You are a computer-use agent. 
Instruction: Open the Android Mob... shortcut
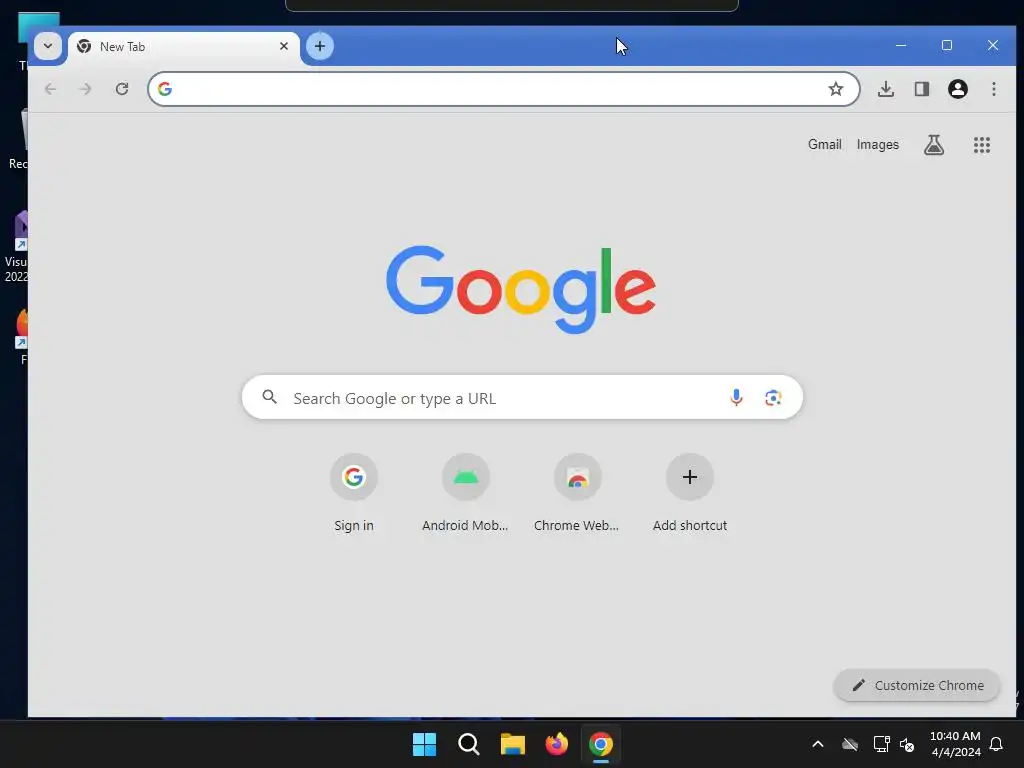coord(465,493)
